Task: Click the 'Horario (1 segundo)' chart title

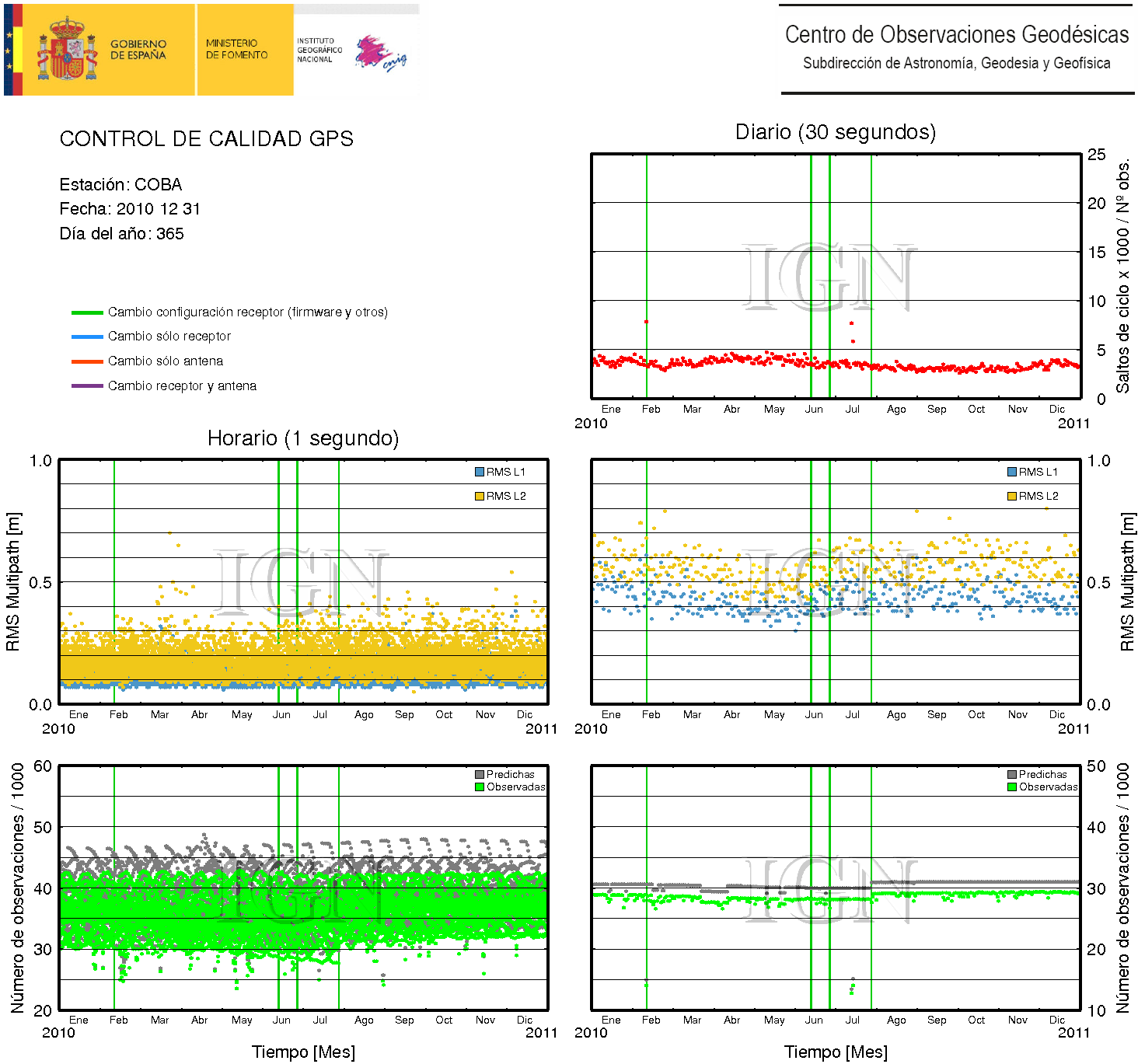Action: tap(302, 438)
